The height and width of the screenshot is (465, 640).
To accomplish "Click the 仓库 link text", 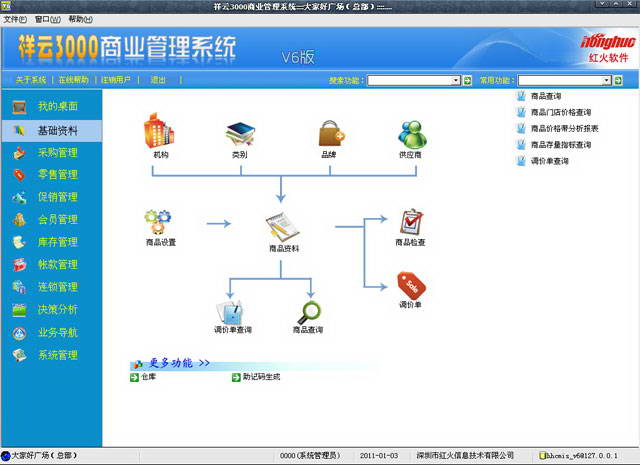I will (148, 377).
